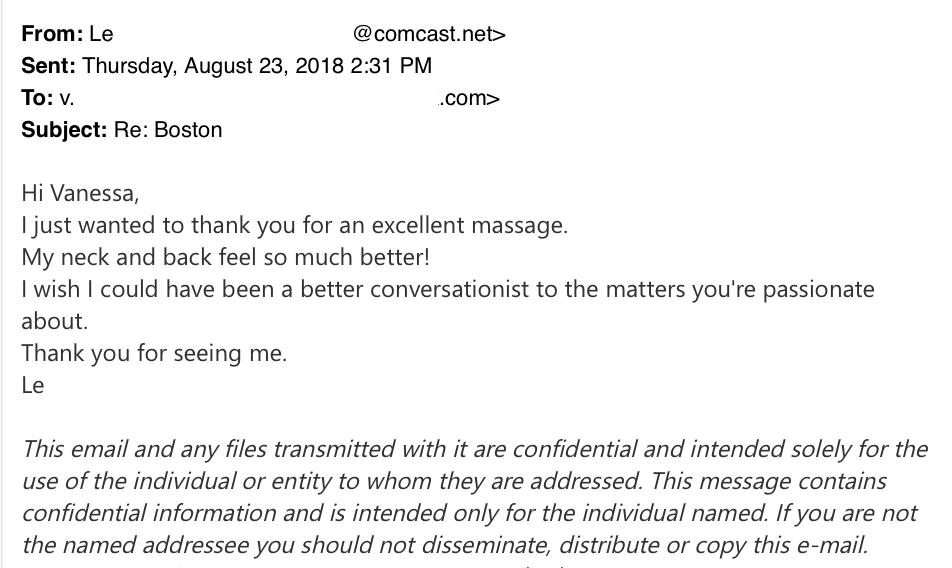This screenshot has height=568, width=952.
Task: Click the sent date Thursday, August 23, 2018
Action: (x=213, y=66)
